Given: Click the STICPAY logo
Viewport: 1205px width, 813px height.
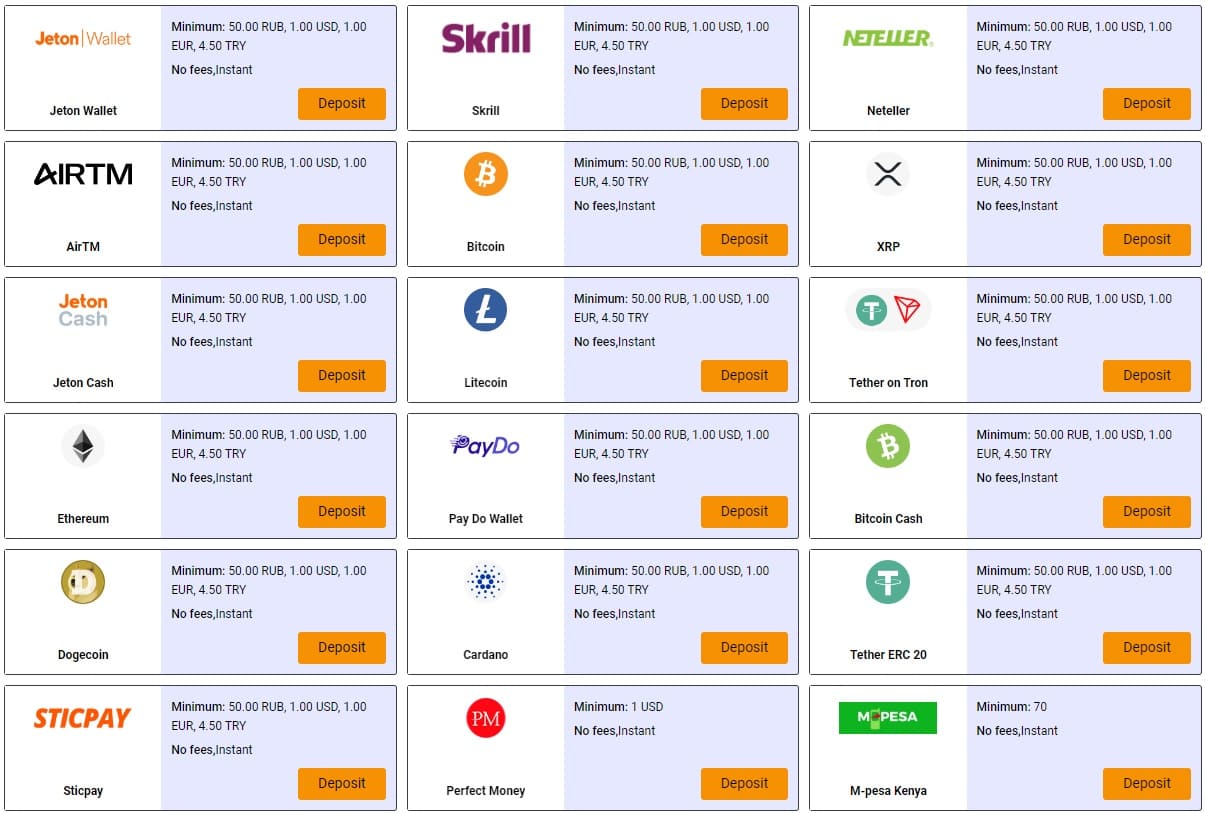Looking at the screenshot, I should [83, 718].
